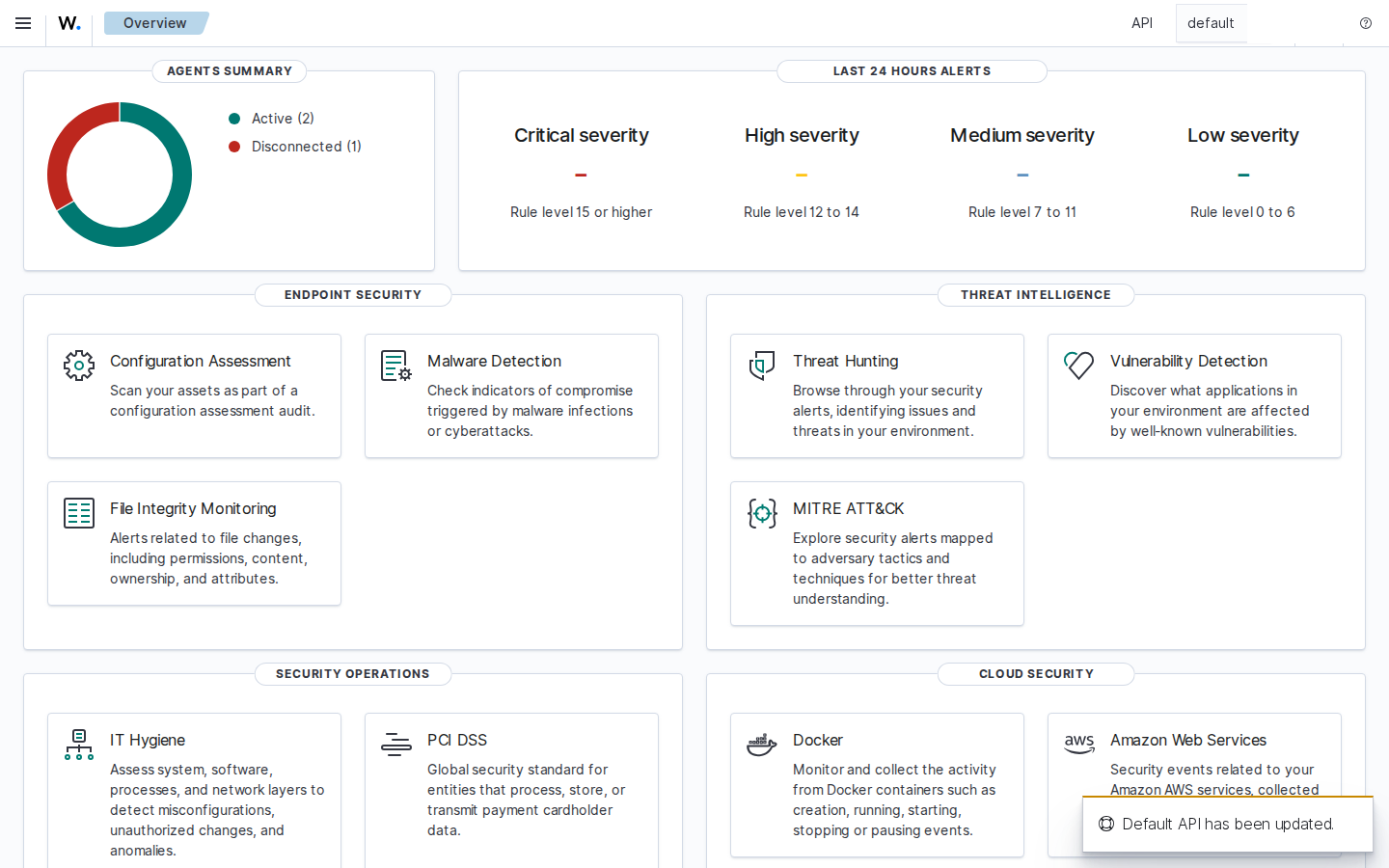This screenshot has height=868, width=1389.
Task: Open the API menu item
Action: coord(1142,23)
